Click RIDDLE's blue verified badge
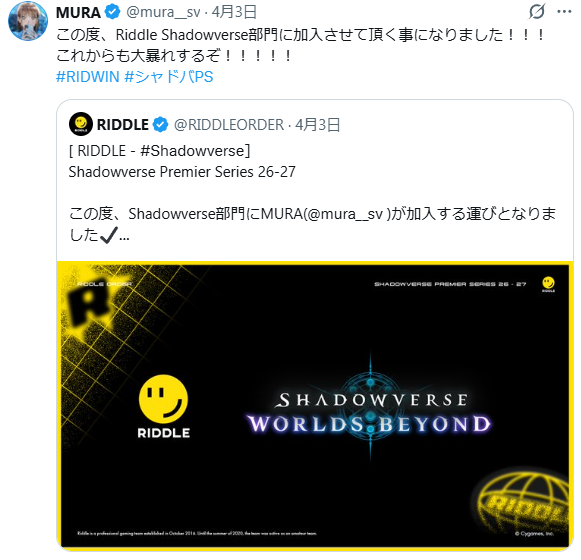Viewport: 581px width, 560px height. [x=160, y=125]
